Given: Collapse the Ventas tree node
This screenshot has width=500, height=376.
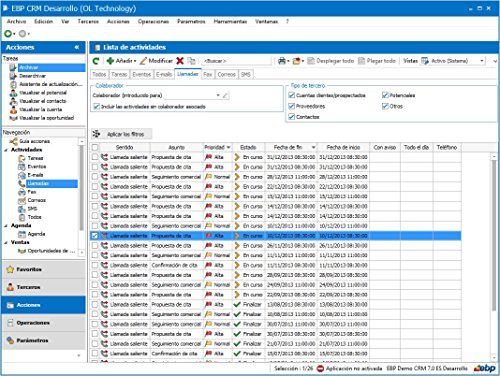Looking at the screenshot, I should [x=6, y=242].
